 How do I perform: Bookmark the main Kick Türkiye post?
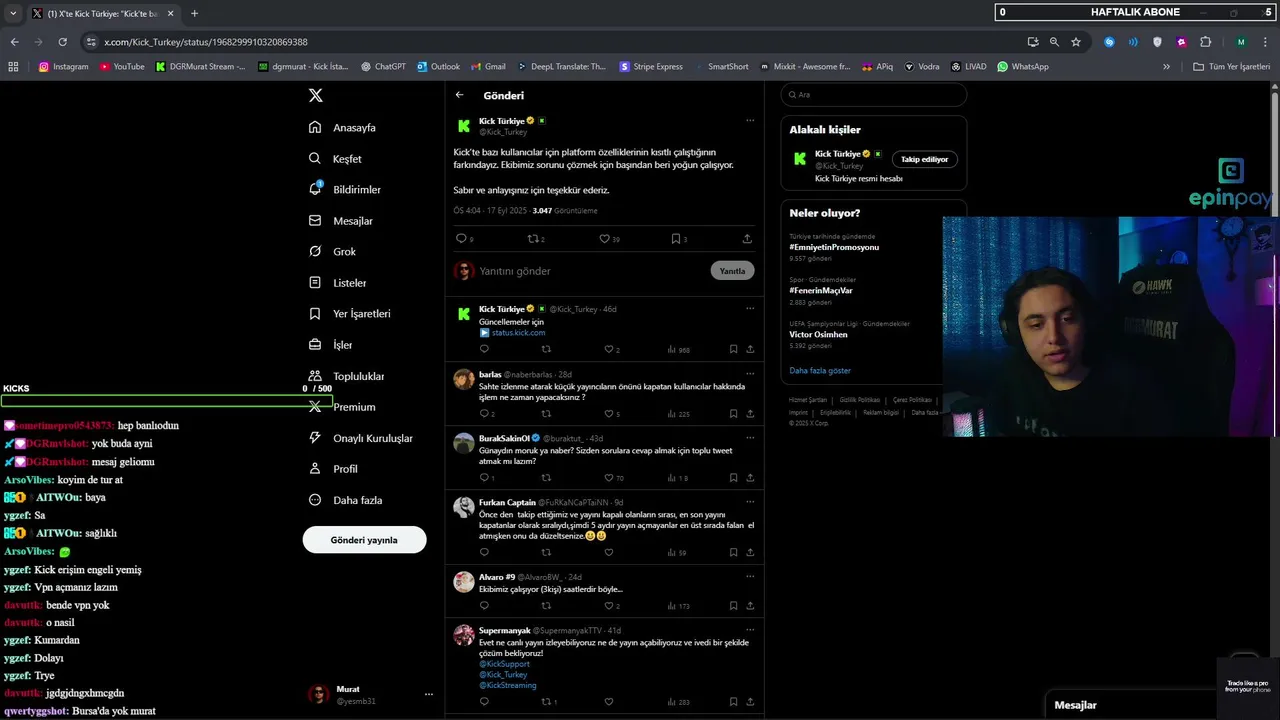(x=677, y=239)
